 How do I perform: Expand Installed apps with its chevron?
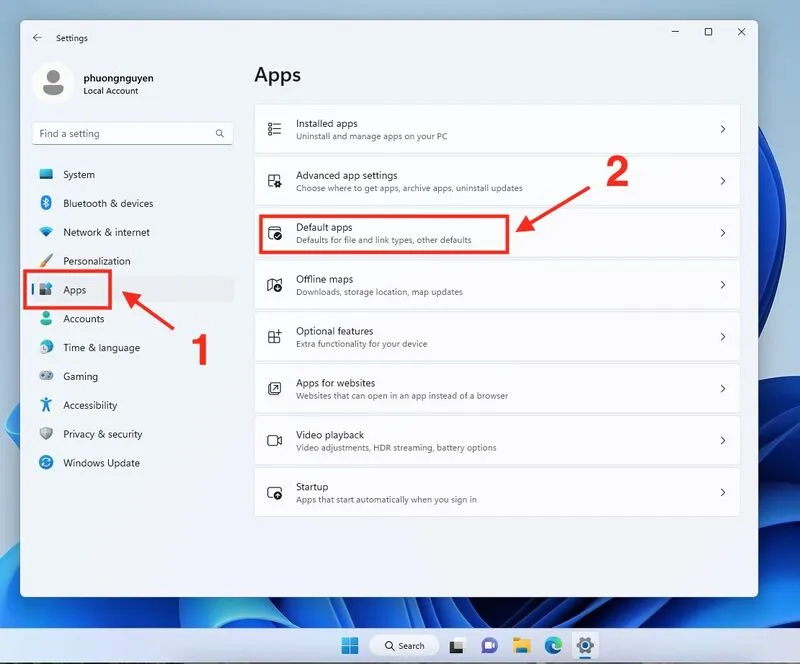[x=722, y=129]
